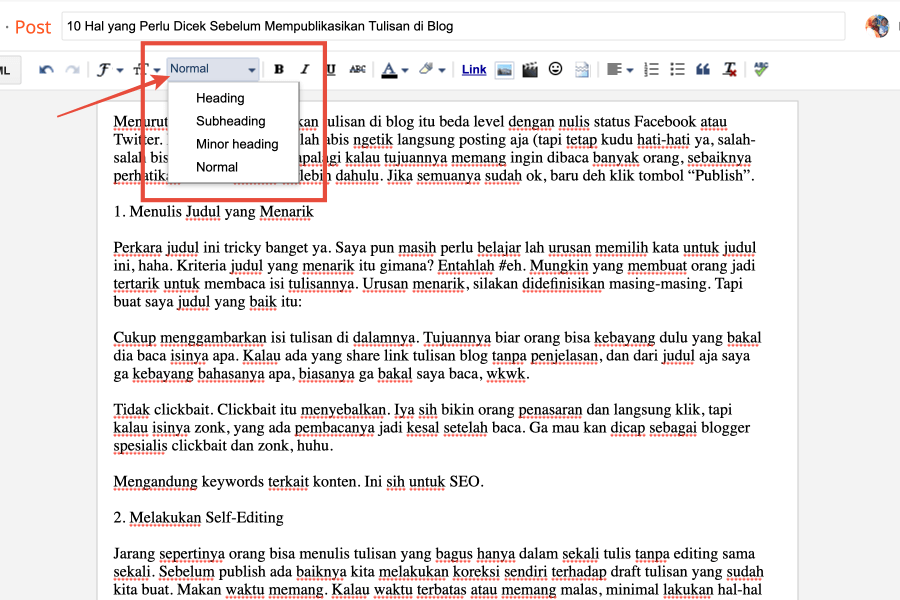Apply a numbered list
The height and width of the screenshot is (600, 900).
[651, 69]
